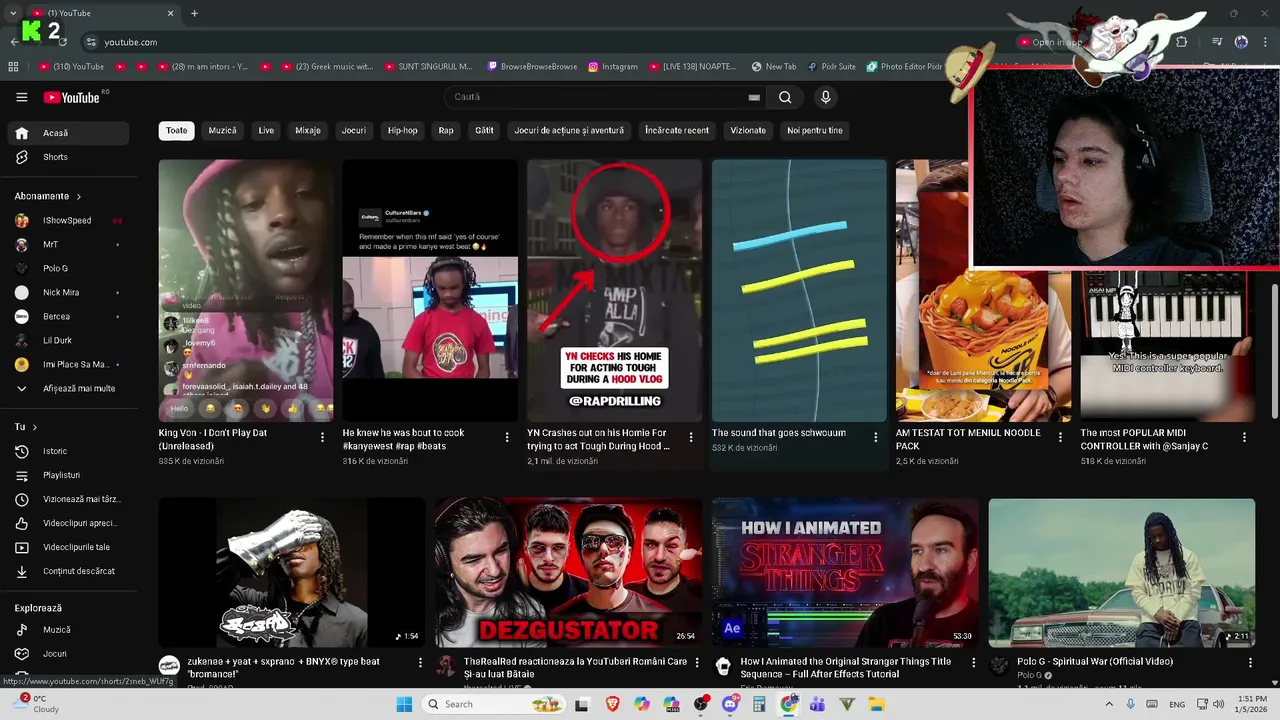Click the YouTube logo
The height and width of the screenshot is (720, 1280).
click(x=72, y=97)
